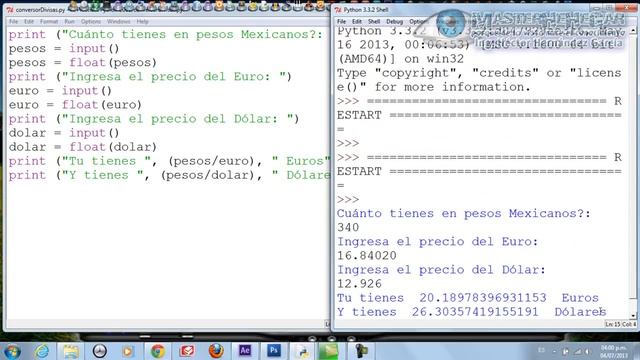Screen dimensions: 640x360
Task: Click code line 'dolar = float(dolar)'
Action: (83, 147)
